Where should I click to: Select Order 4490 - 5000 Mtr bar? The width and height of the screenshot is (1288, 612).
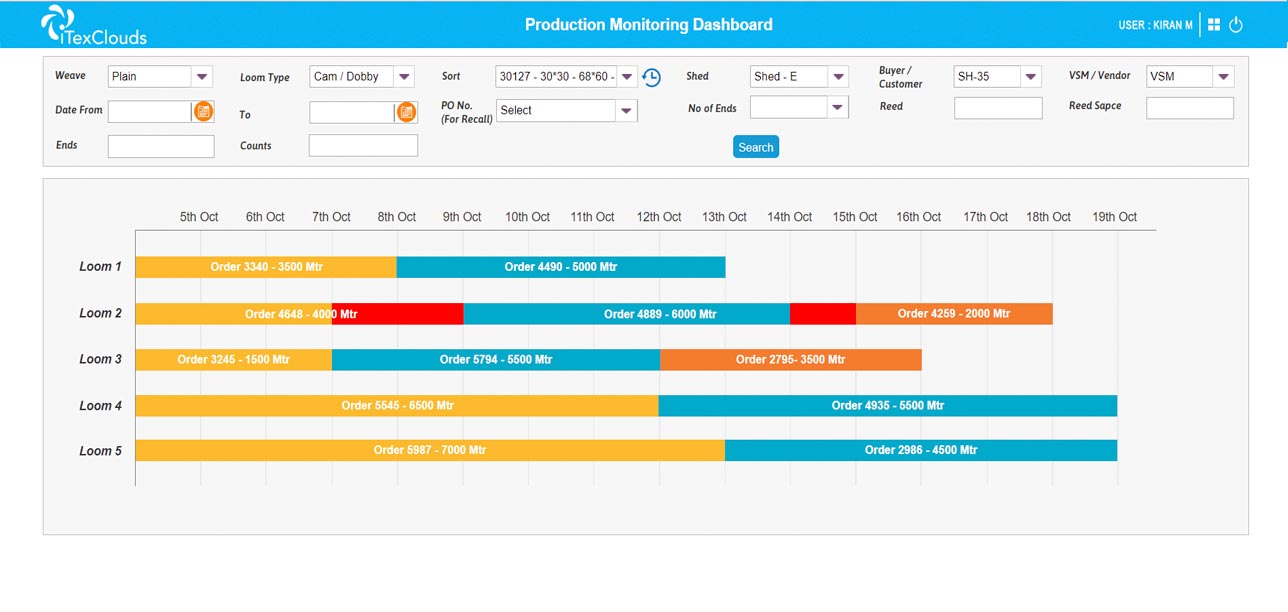560,267
